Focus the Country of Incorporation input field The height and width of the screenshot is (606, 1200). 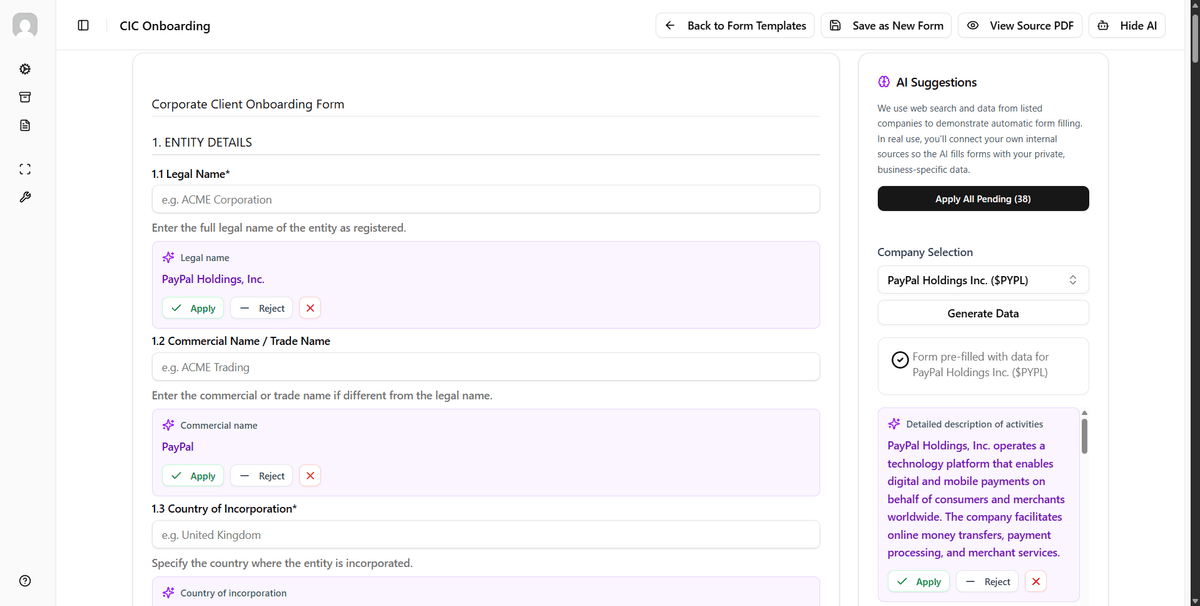(486, 535)
